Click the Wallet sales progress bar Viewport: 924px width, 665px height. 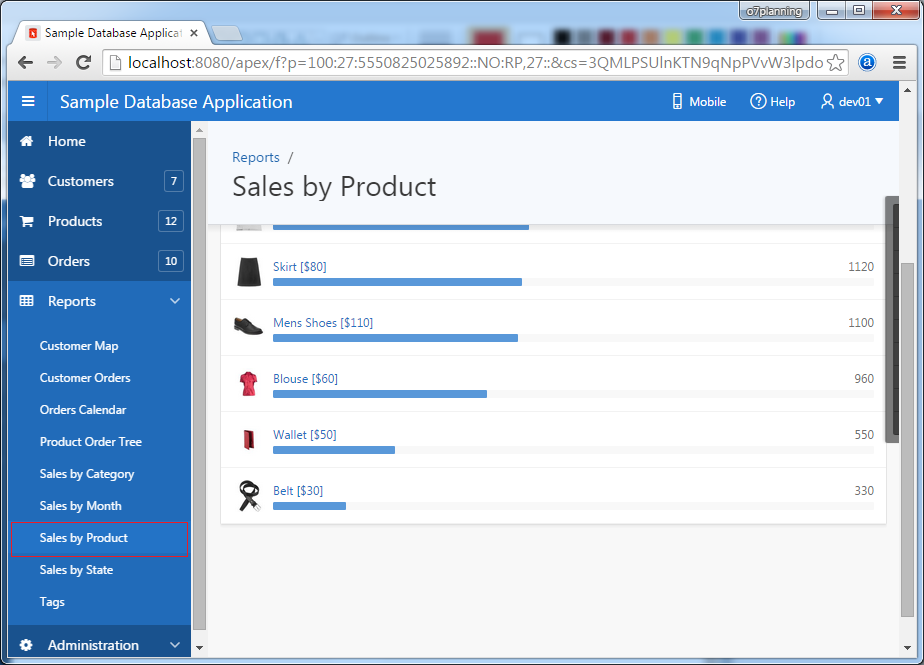573,450
